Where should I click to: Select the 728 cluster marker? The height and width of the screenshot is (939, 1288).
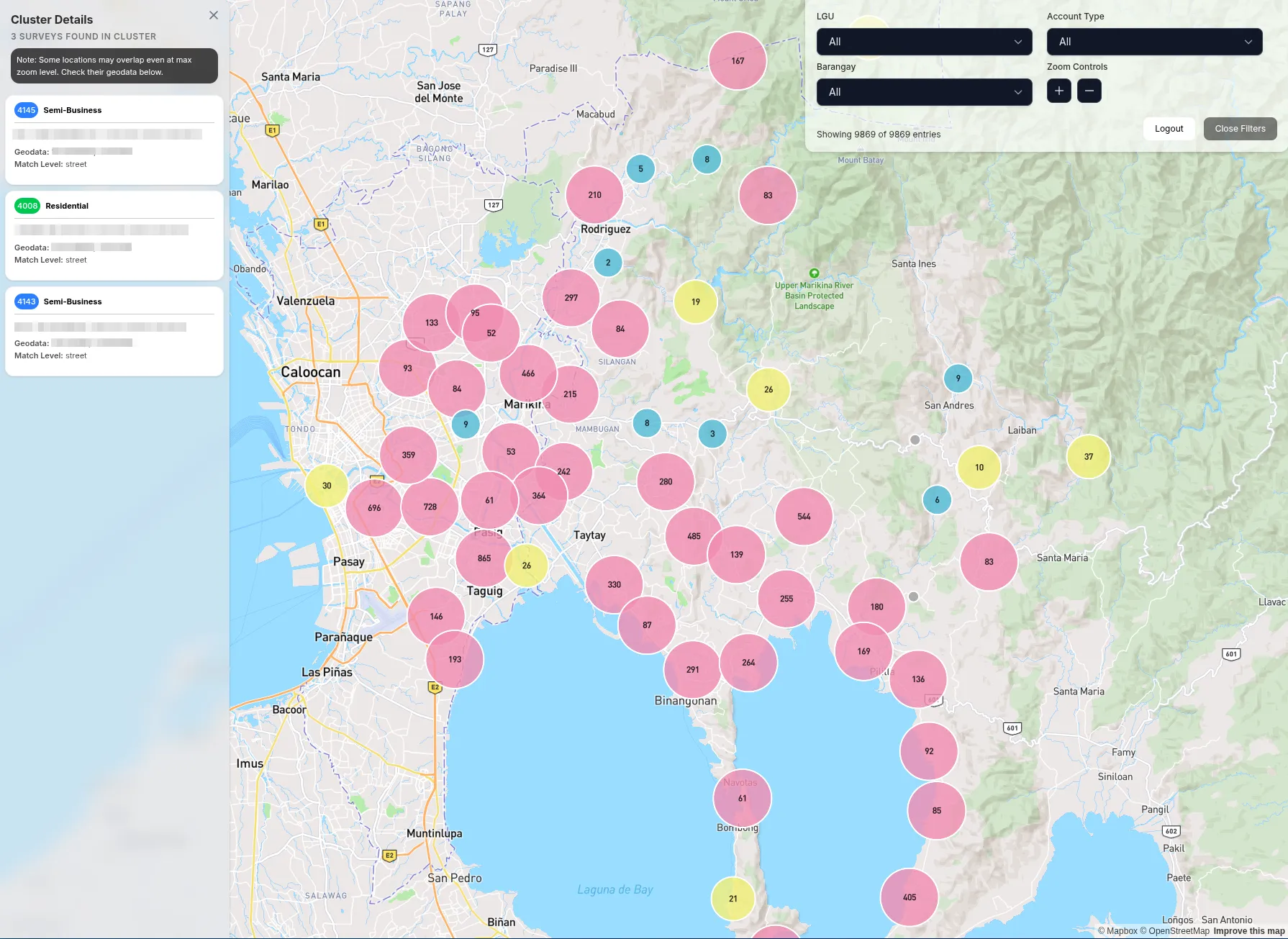(x=430, y=507)
